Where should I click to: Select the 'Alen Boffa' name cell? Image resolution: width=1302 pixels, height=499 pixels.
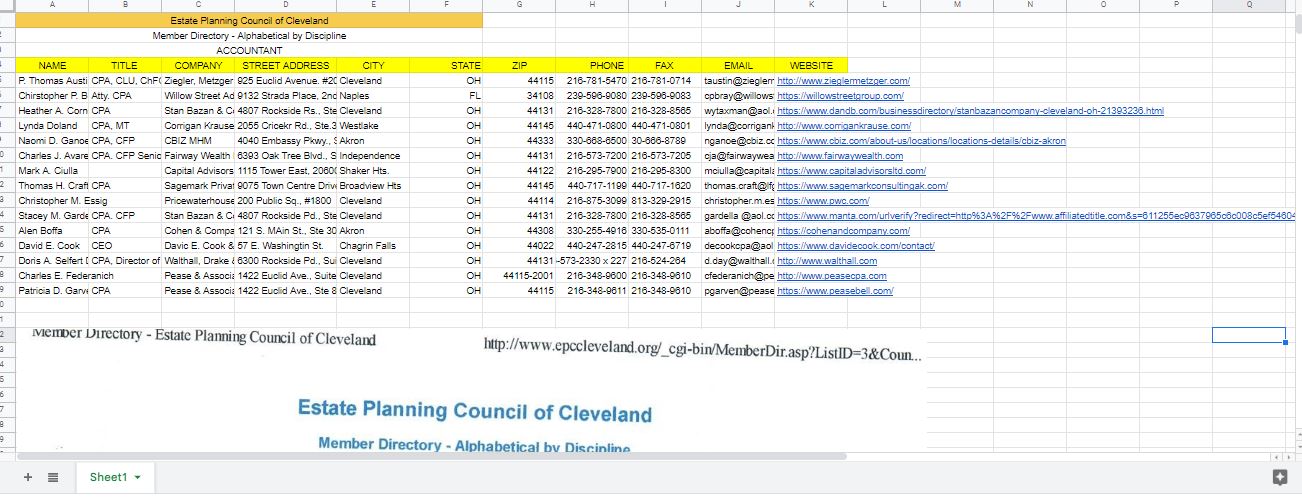[x=52, y=231]
